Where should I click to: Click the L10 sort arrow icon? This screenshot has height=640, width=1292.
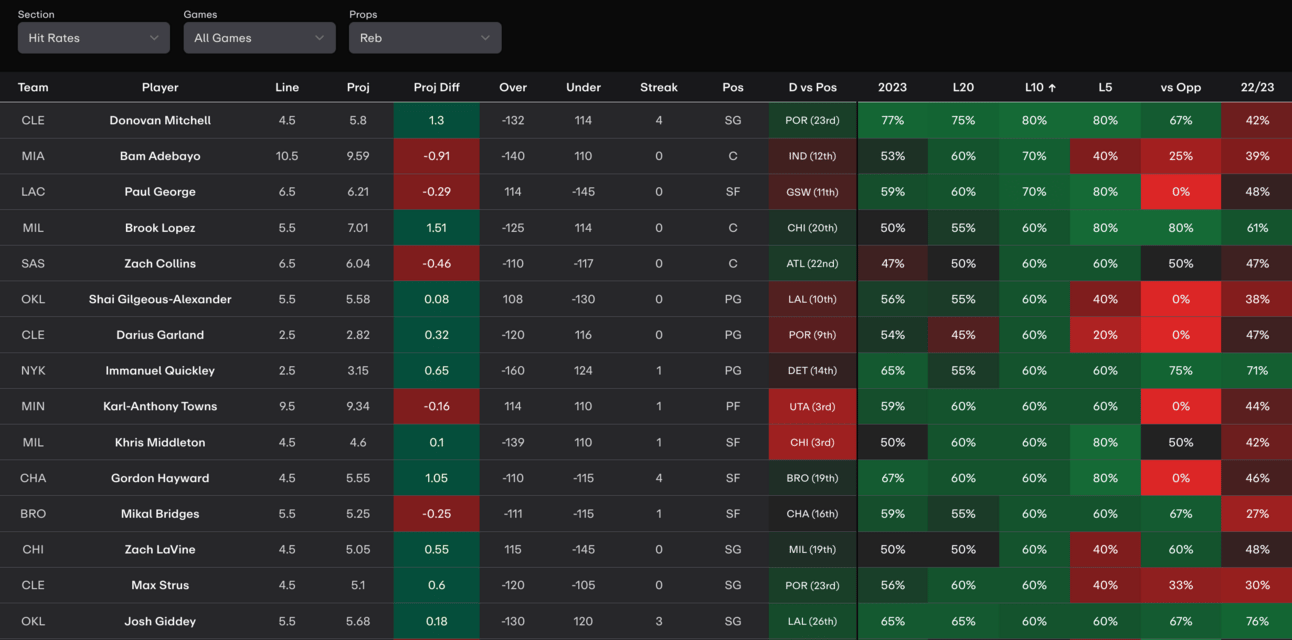pos(1052,88)
